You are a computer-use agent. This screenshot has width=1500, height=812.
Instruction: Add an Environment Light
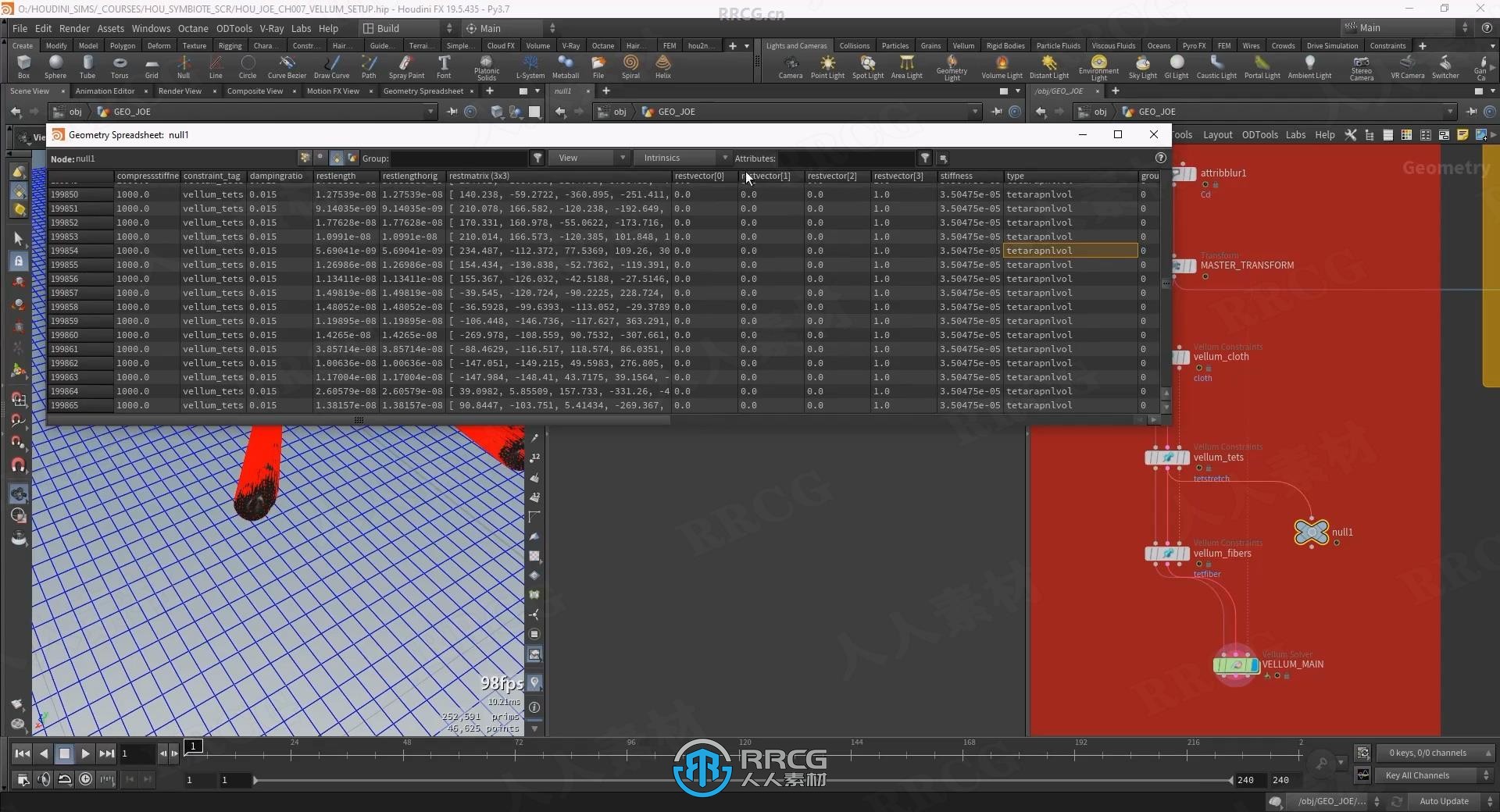pos(1098,68)
